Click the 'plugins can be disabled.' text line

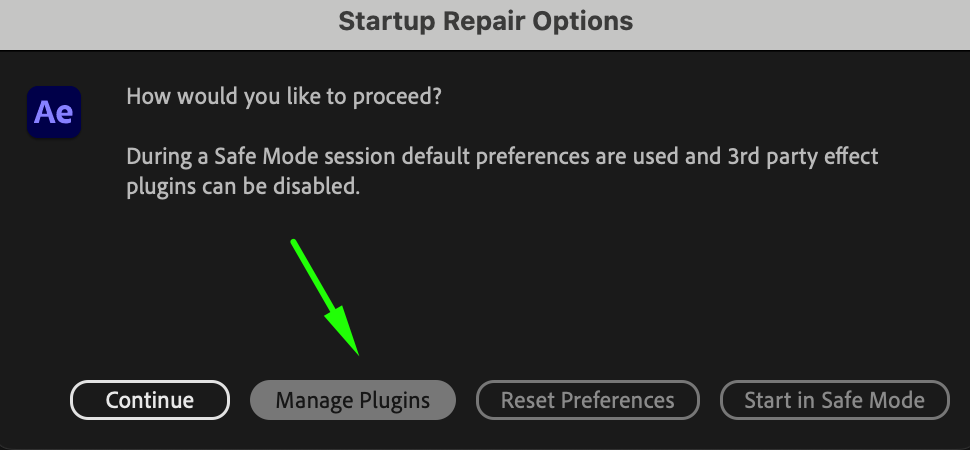coord(243,187)
